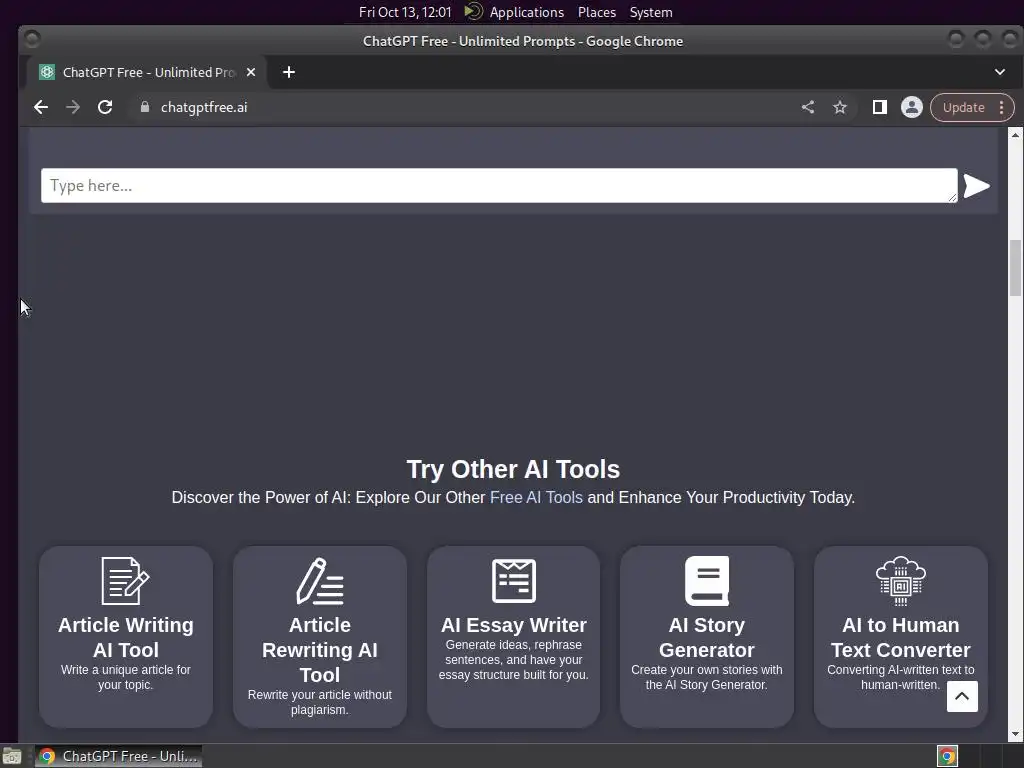The width and height of the screenshot is (1024, 768).
Task: Click 'Create your own stories' description text
Action: [707, 677]
